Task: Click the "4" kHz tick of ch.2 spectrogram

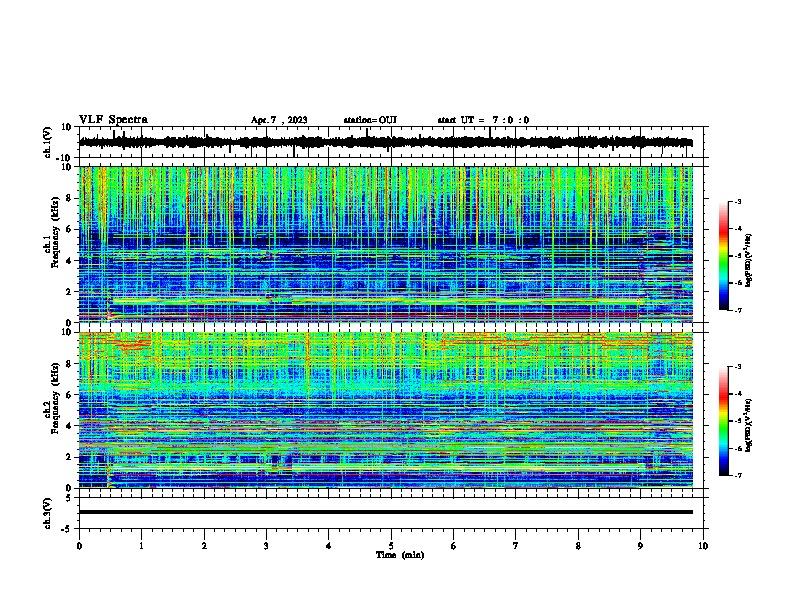Action: 69,426
